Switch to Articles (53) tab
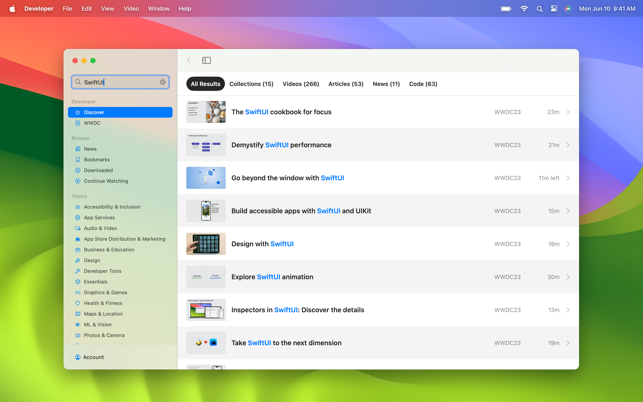This screenshot has height=402, width=643. (346, 84)
